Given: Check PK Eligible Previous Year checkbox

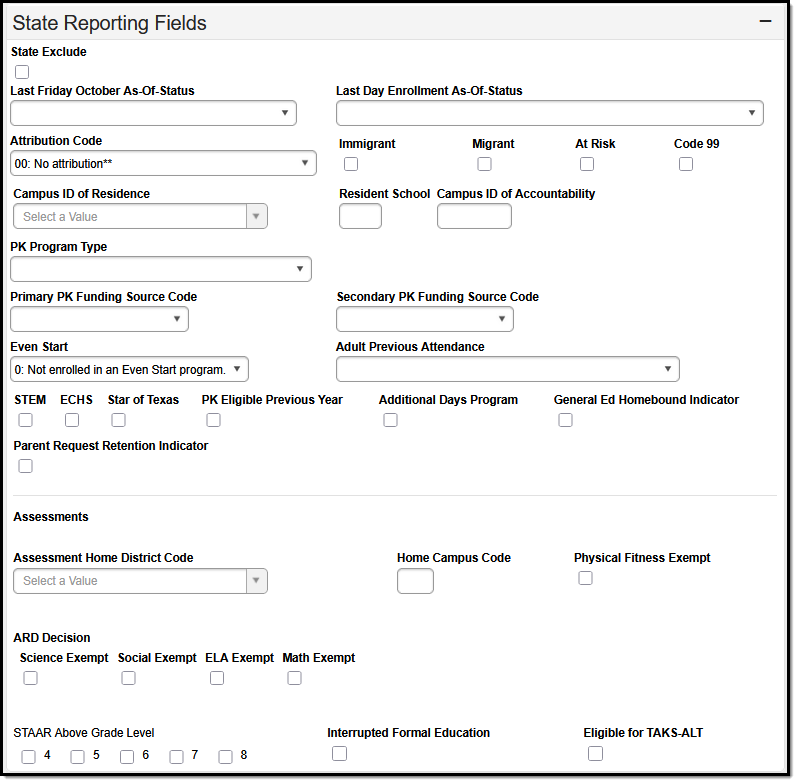Looking at the screenshot, I should [213, 420].
